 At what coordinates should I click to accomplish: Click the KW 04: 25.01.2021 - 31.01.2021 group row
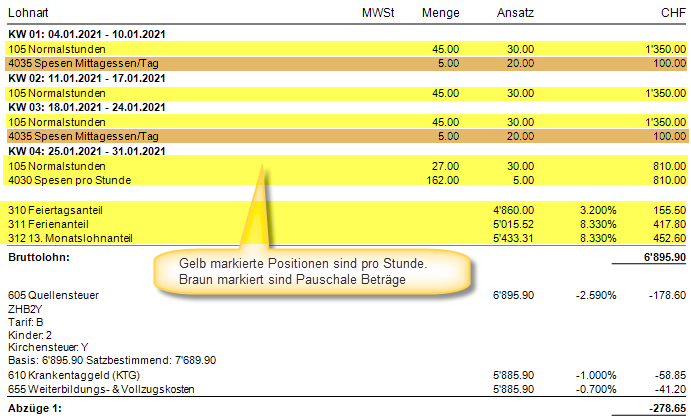(86, 150)
